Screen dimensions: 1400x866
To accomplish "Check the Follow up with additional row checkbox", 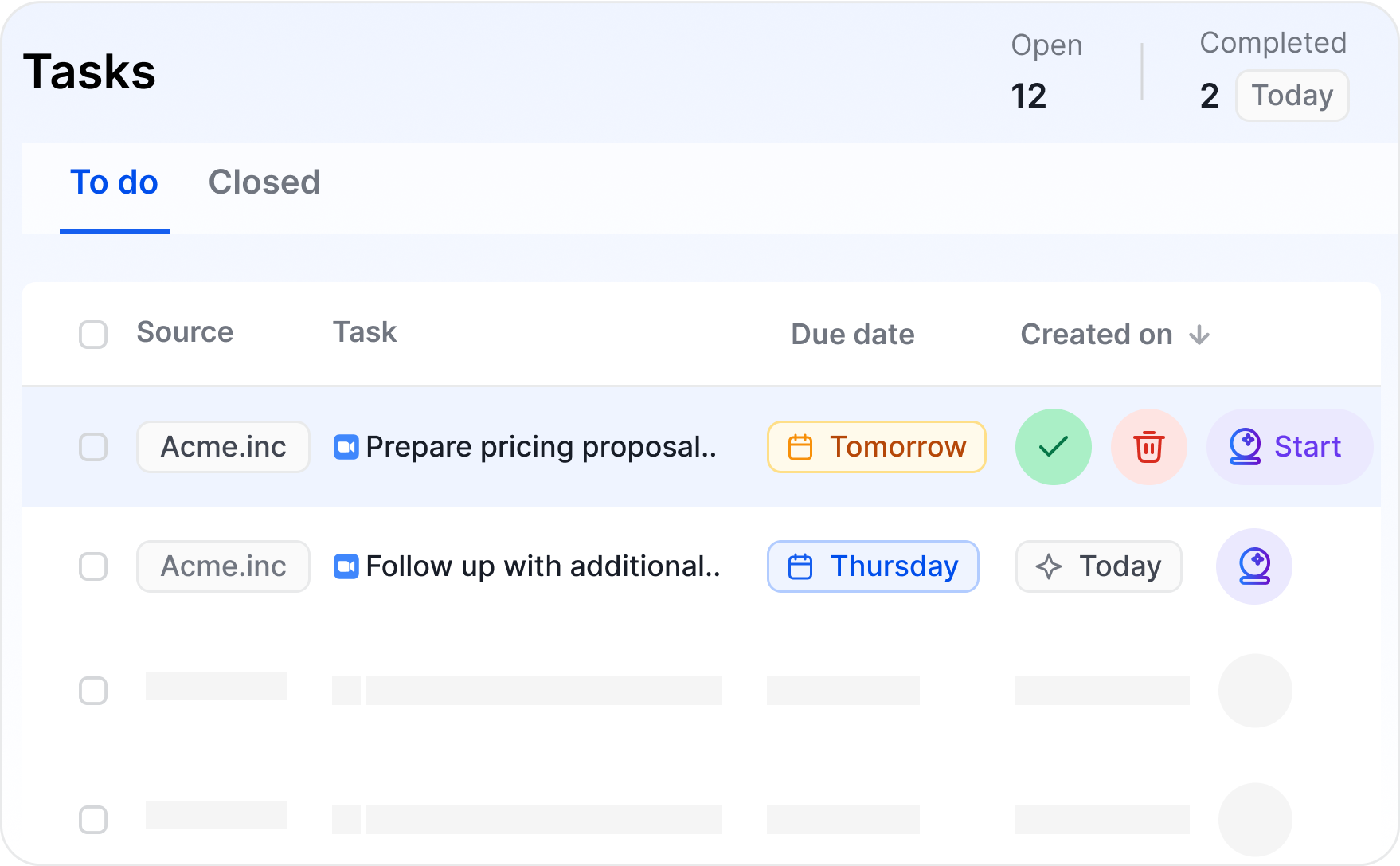I will [93, 566].
